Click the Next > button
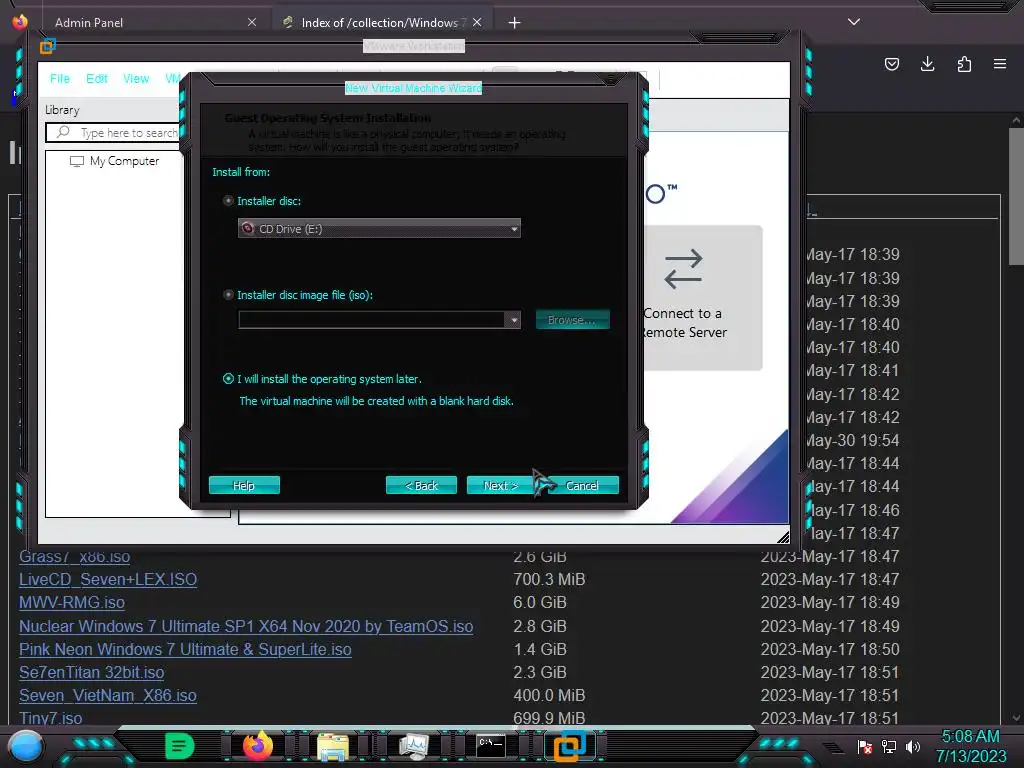The width and height of the screenshot is (1024, 768). (x=501, y=485)
